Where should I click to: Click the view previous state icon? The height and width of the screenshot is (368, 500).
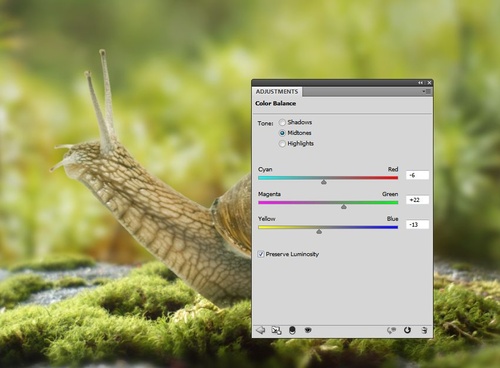tap(391, 330)
